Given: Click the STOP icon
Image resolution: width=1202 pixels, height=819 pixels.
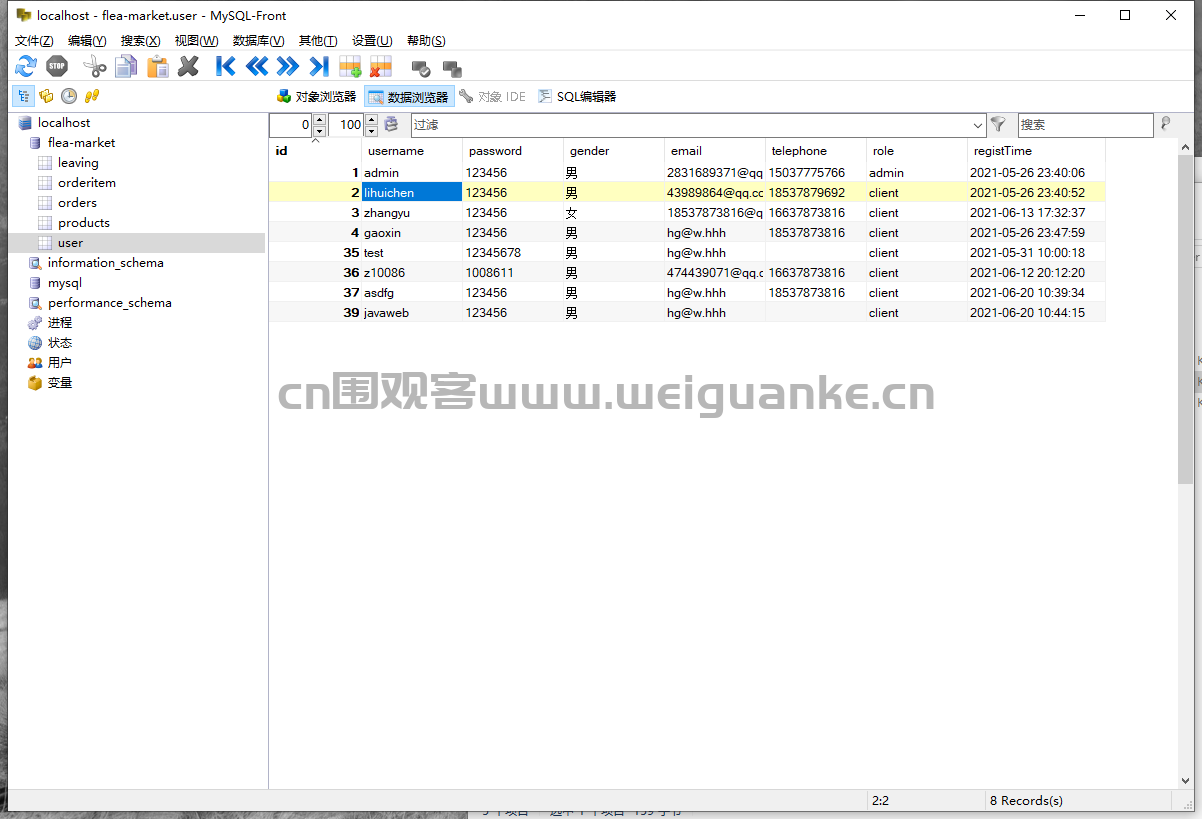Looking at the screenshot, I should (57, 67).
